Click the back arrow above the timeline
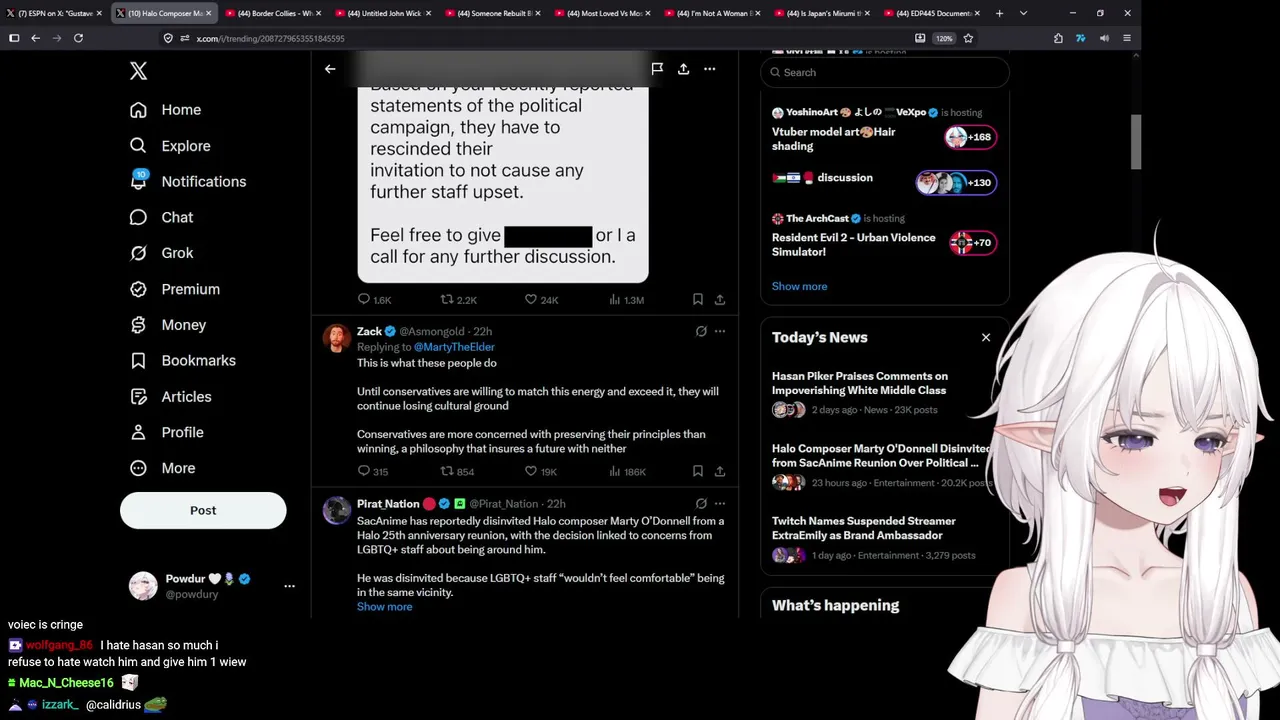The width and height of the screenshot is (1280, 720). click(x=330, y=69)
